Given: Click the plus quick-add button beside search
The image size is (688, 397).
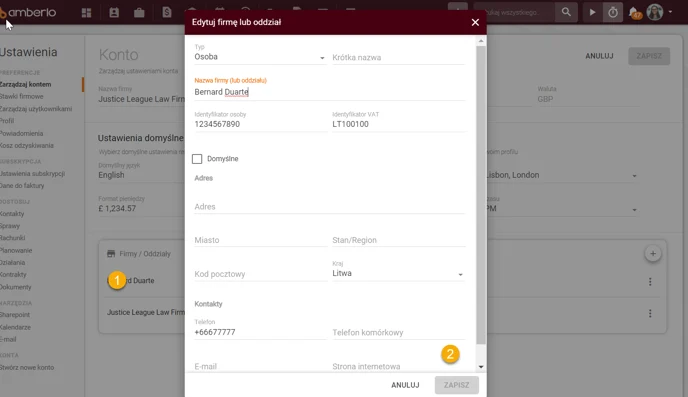Looking at the screenshot, I should pyautogui.click(x=458, y=11).
